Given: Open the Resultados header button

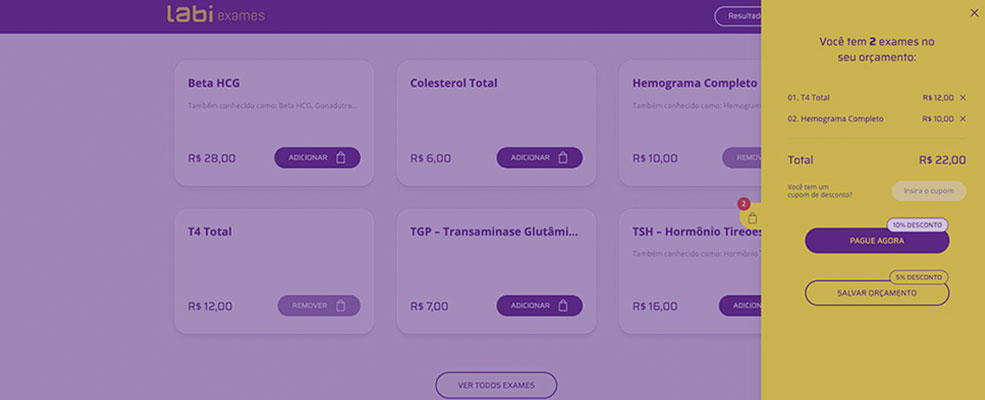Looking at the screenshot, I should coord(738,16).
